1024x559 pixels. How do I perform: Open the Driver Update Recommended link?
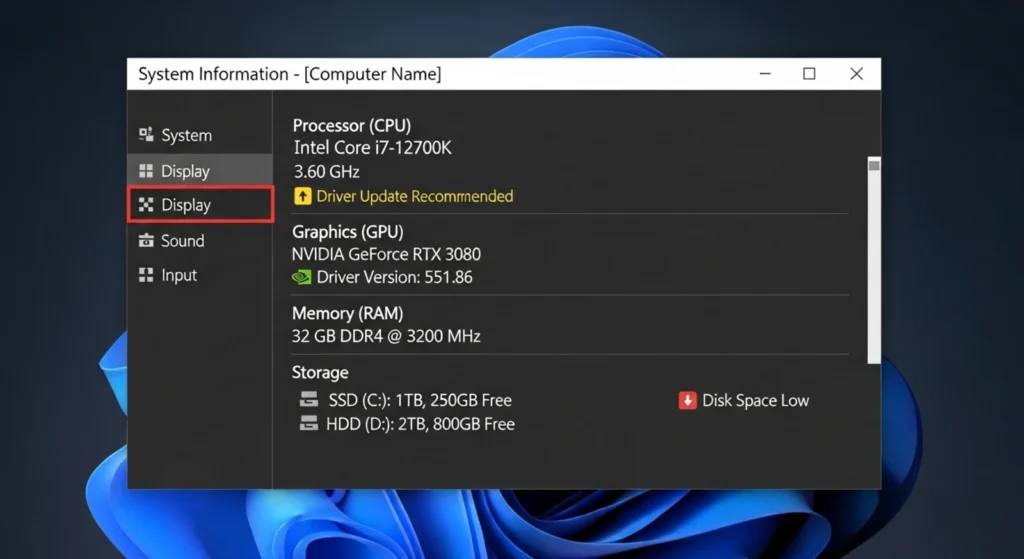(x=415, y=196)
